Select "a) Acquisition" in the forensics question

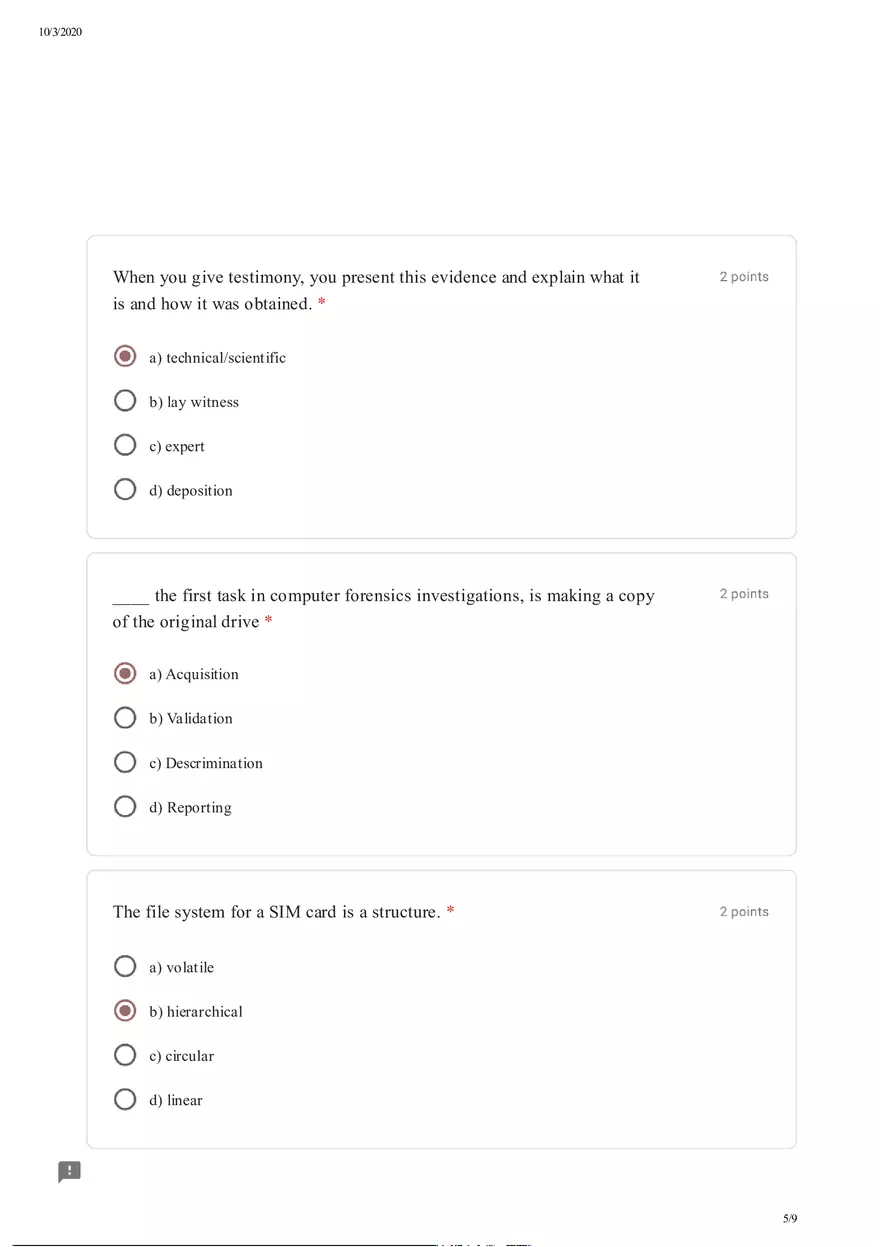click(125, 673)
